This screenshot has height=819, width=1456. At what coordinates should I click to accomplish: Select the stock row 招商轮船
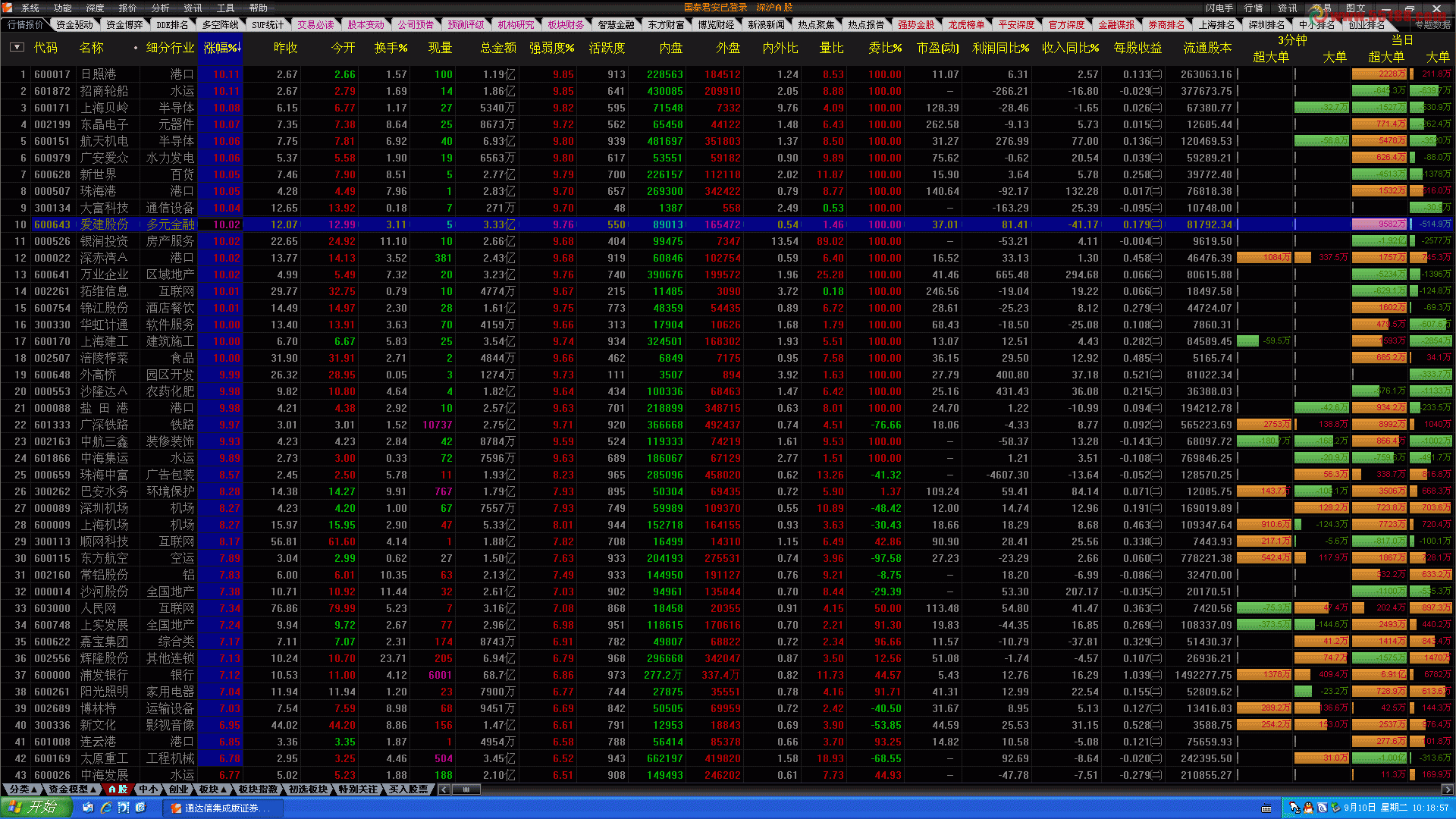728,91
